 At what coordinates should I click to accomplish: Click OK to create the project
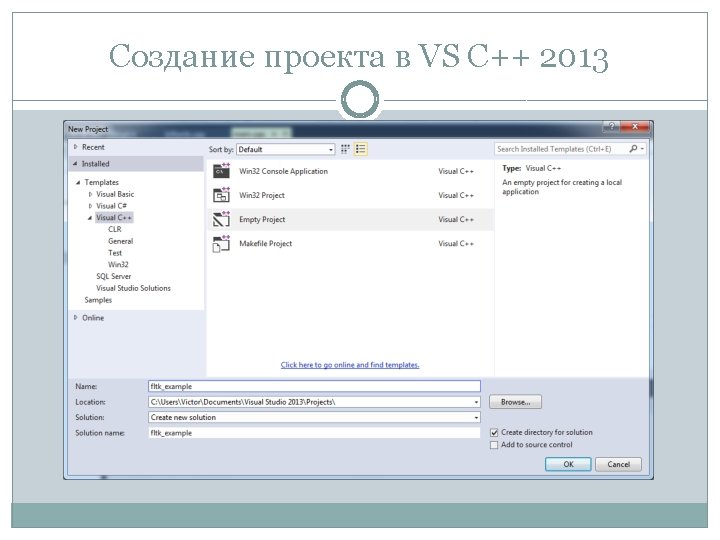click(x=568, y=464)
